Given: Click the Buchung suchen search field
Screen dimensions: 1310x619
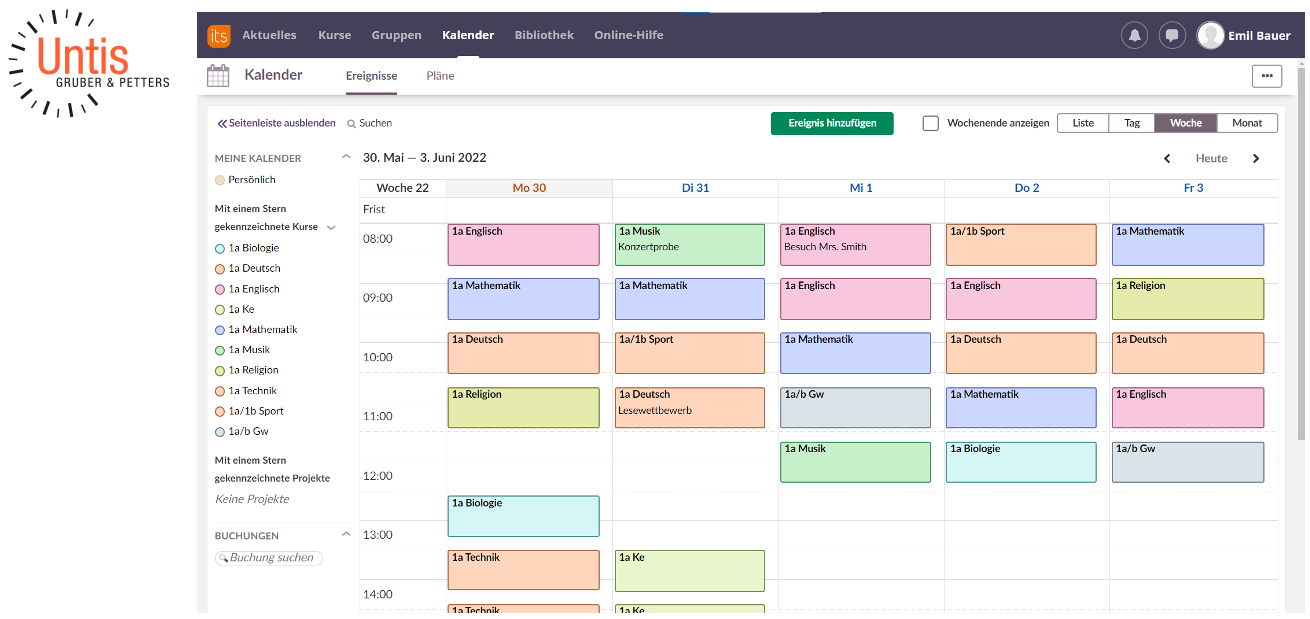Looking at the screenshot, I should [x=270, y=558].
